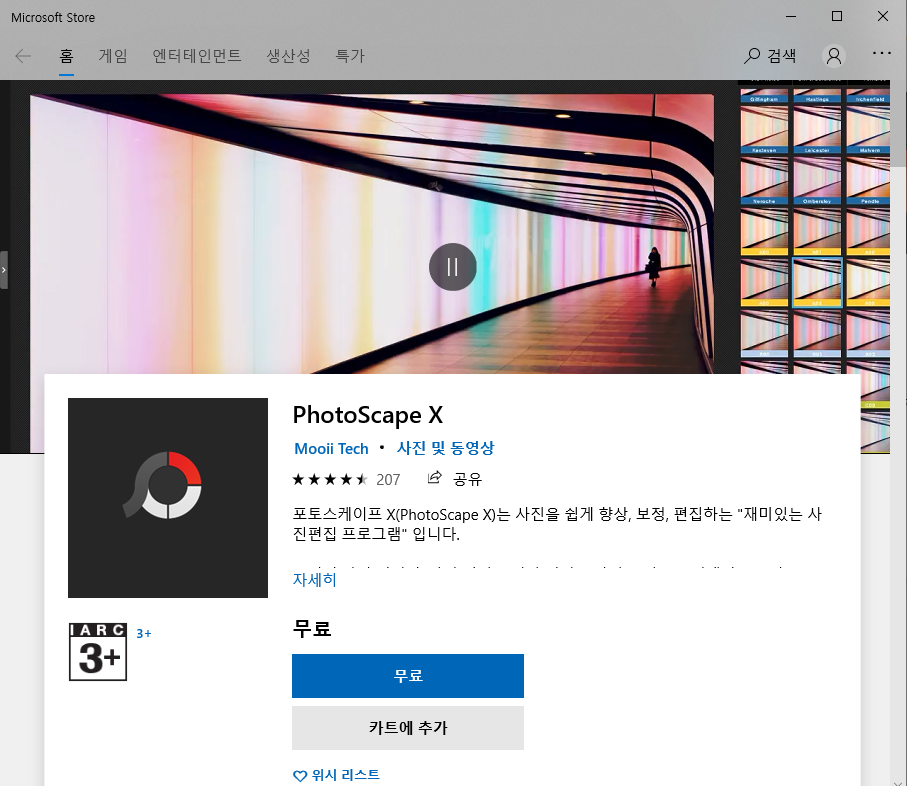Close the Microsoft Store window
Screen dimensions: 907x786
[883, 16]
